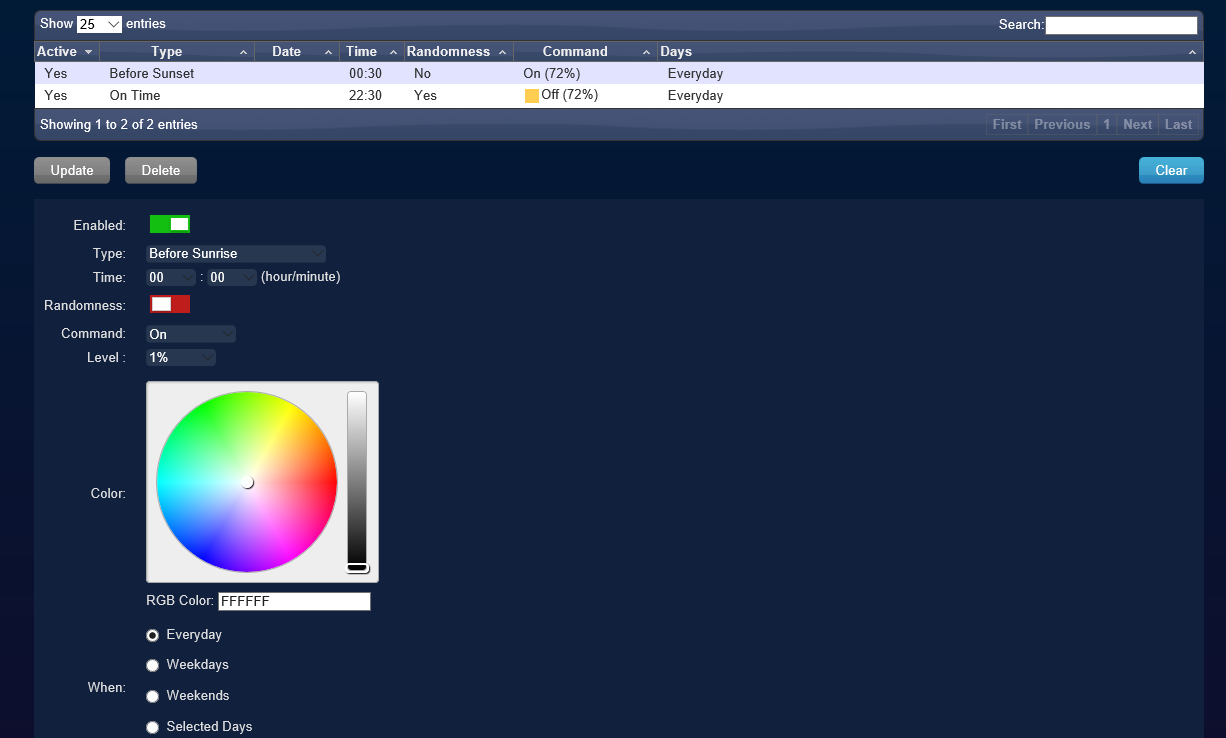Go to Last page of entries
Image resolution: width=1226 pixels, height=738 pixels.
coord(1179,125)
